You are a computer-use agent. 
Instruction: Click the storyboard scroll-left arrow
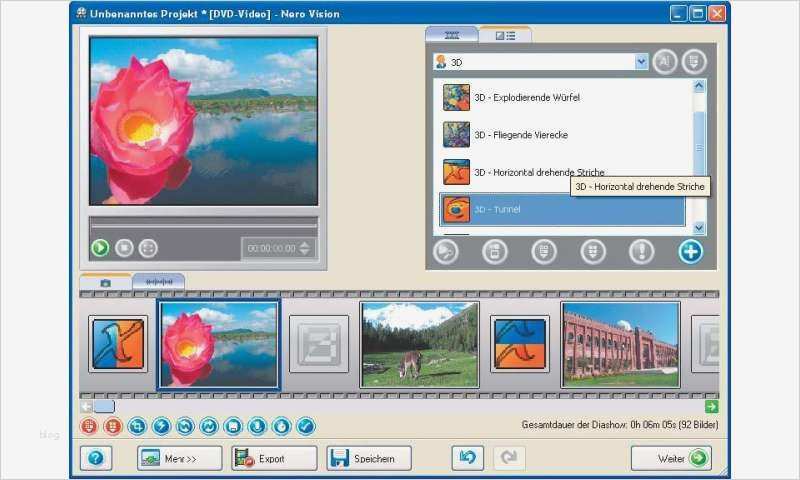tap(86, 407)
